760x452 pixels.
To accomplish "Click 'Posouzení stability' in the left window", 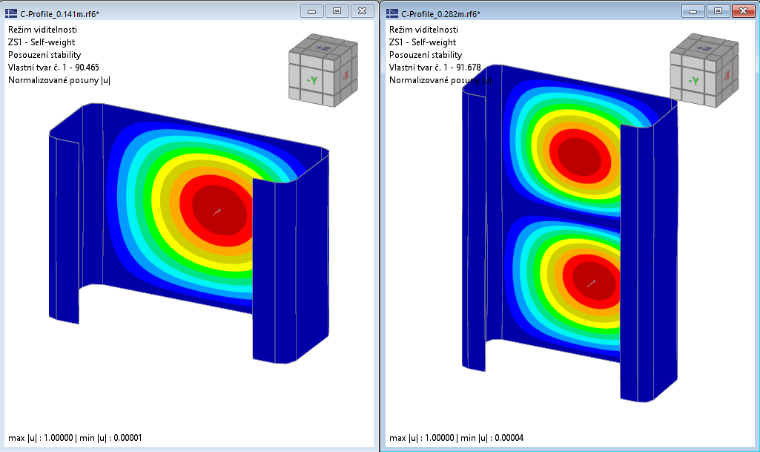I will (45, 55).
